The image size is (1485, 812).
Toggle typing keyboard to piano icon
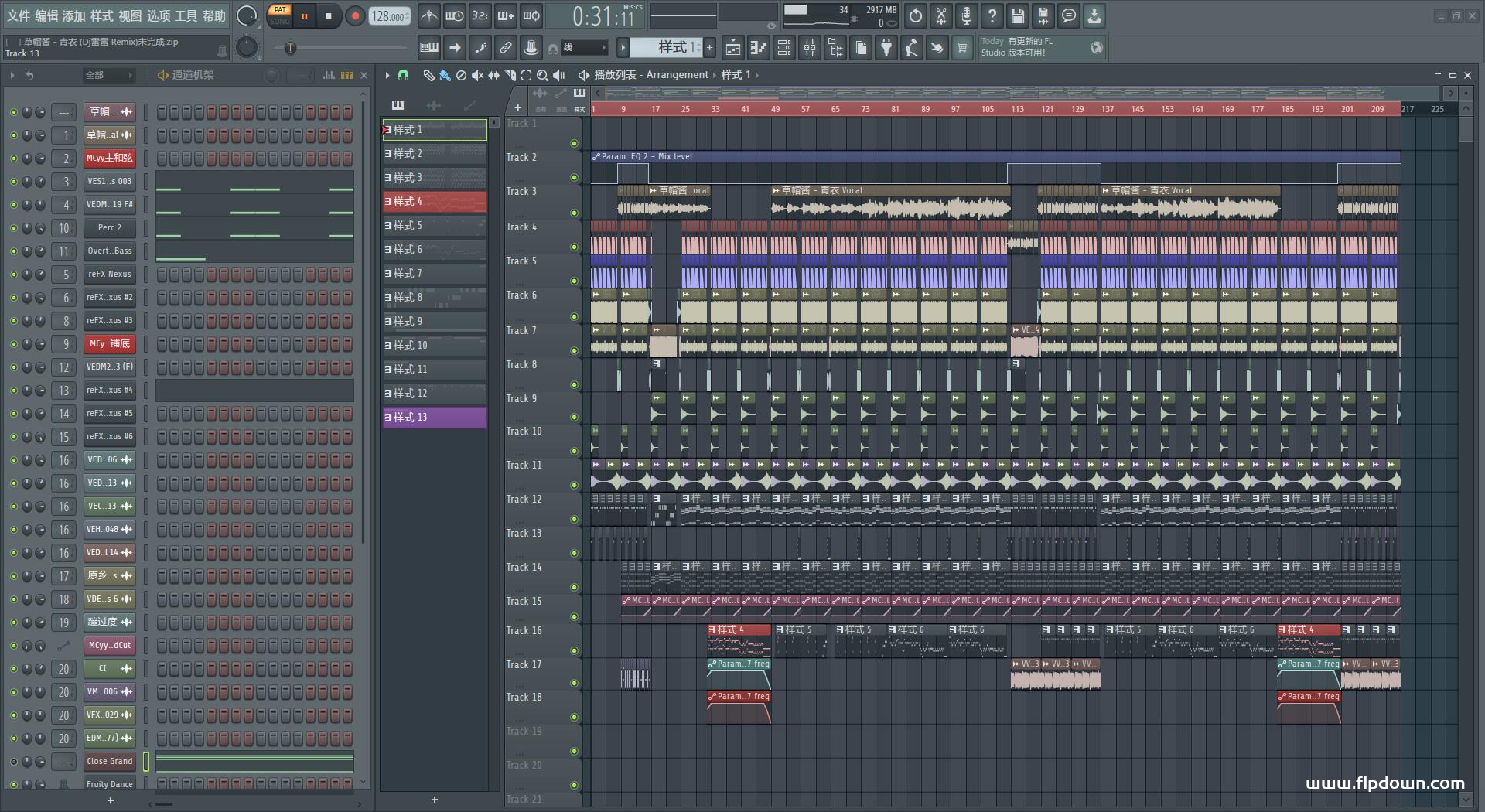(429, 48)
